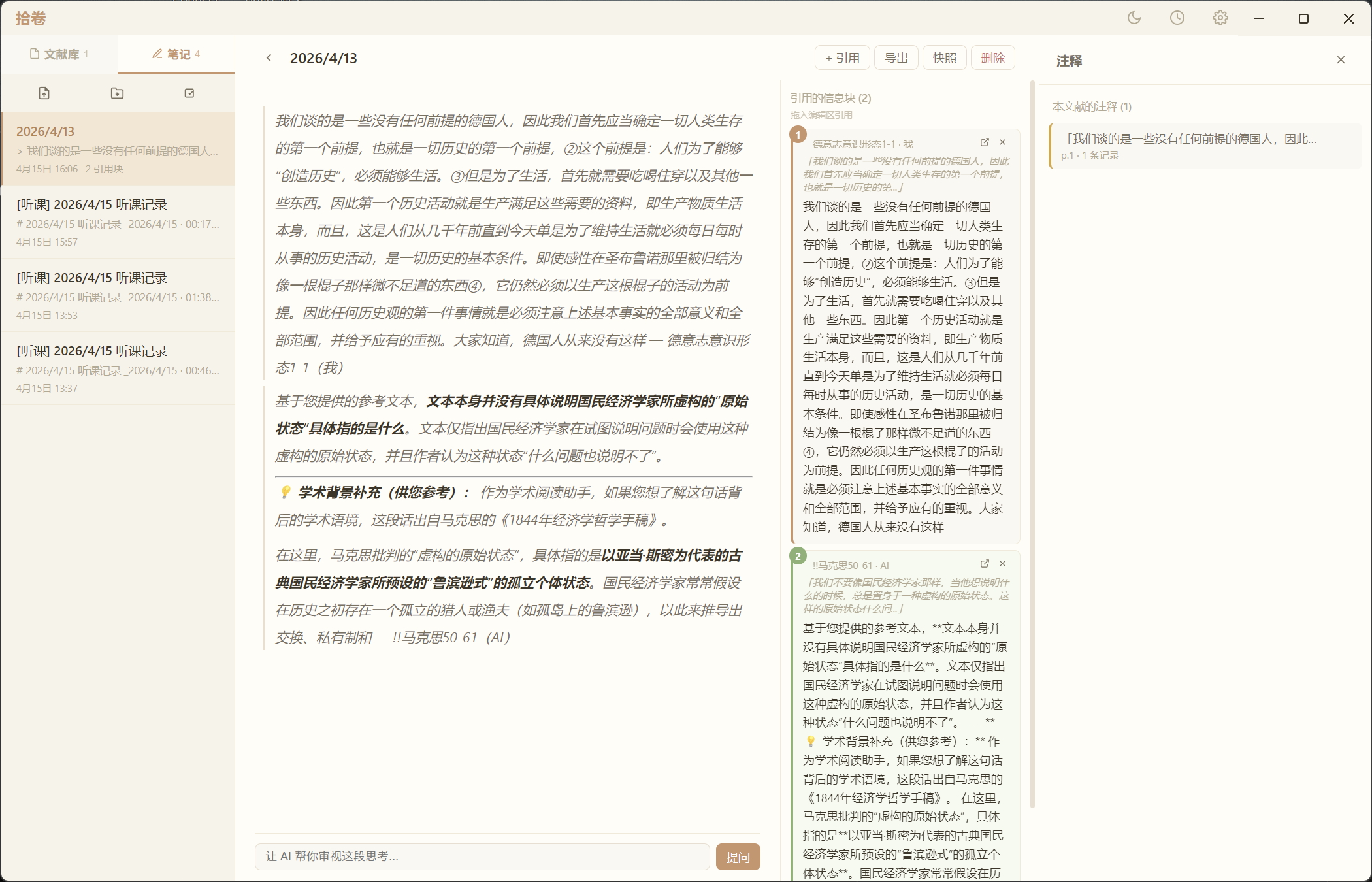Image resolution: width=1372 pixels, height=882 pixels.
Task: Click the 提问 ask button
Action: point(738,857)
